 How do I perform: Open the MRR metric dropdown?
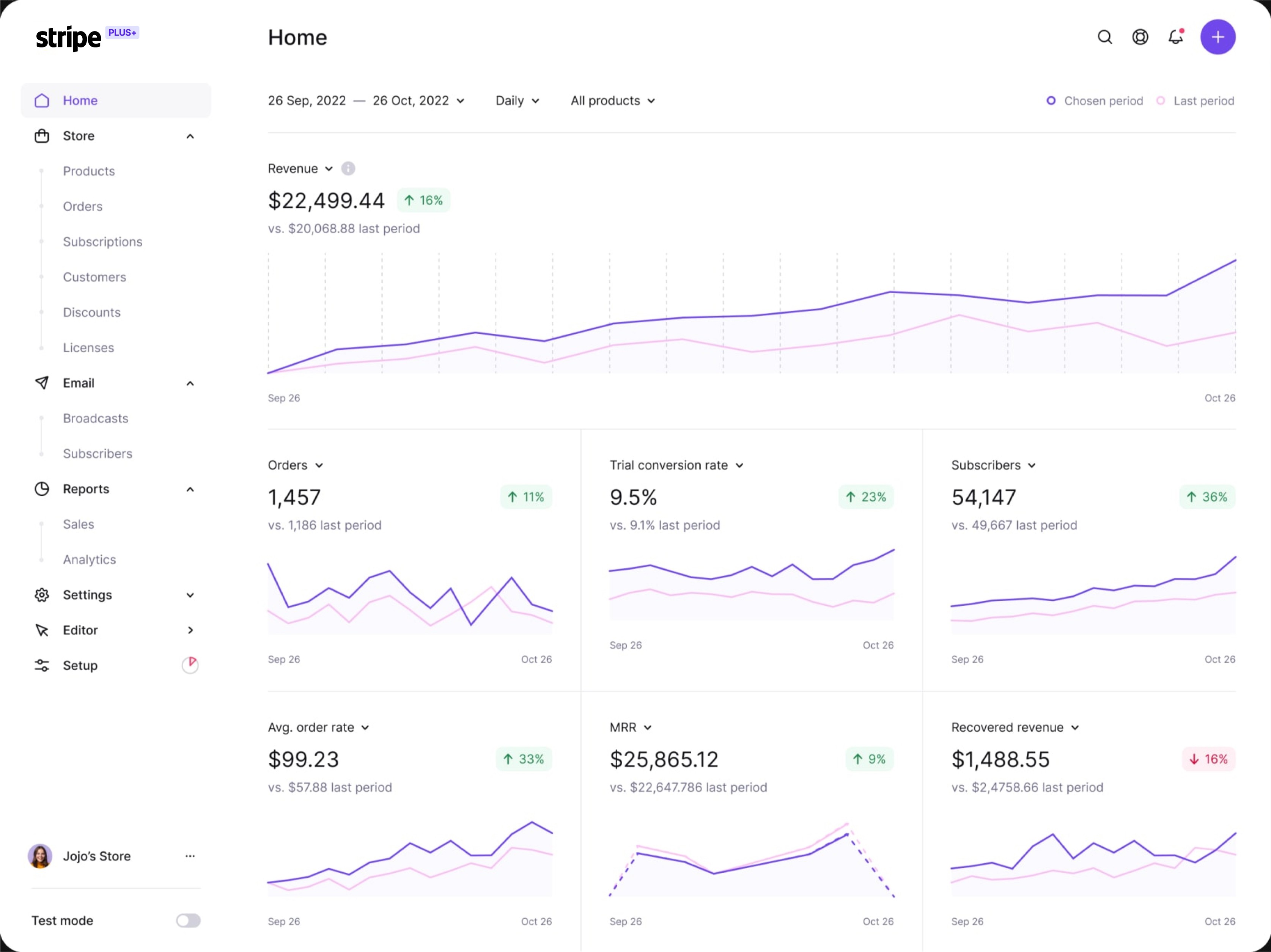tap(630, 727)
